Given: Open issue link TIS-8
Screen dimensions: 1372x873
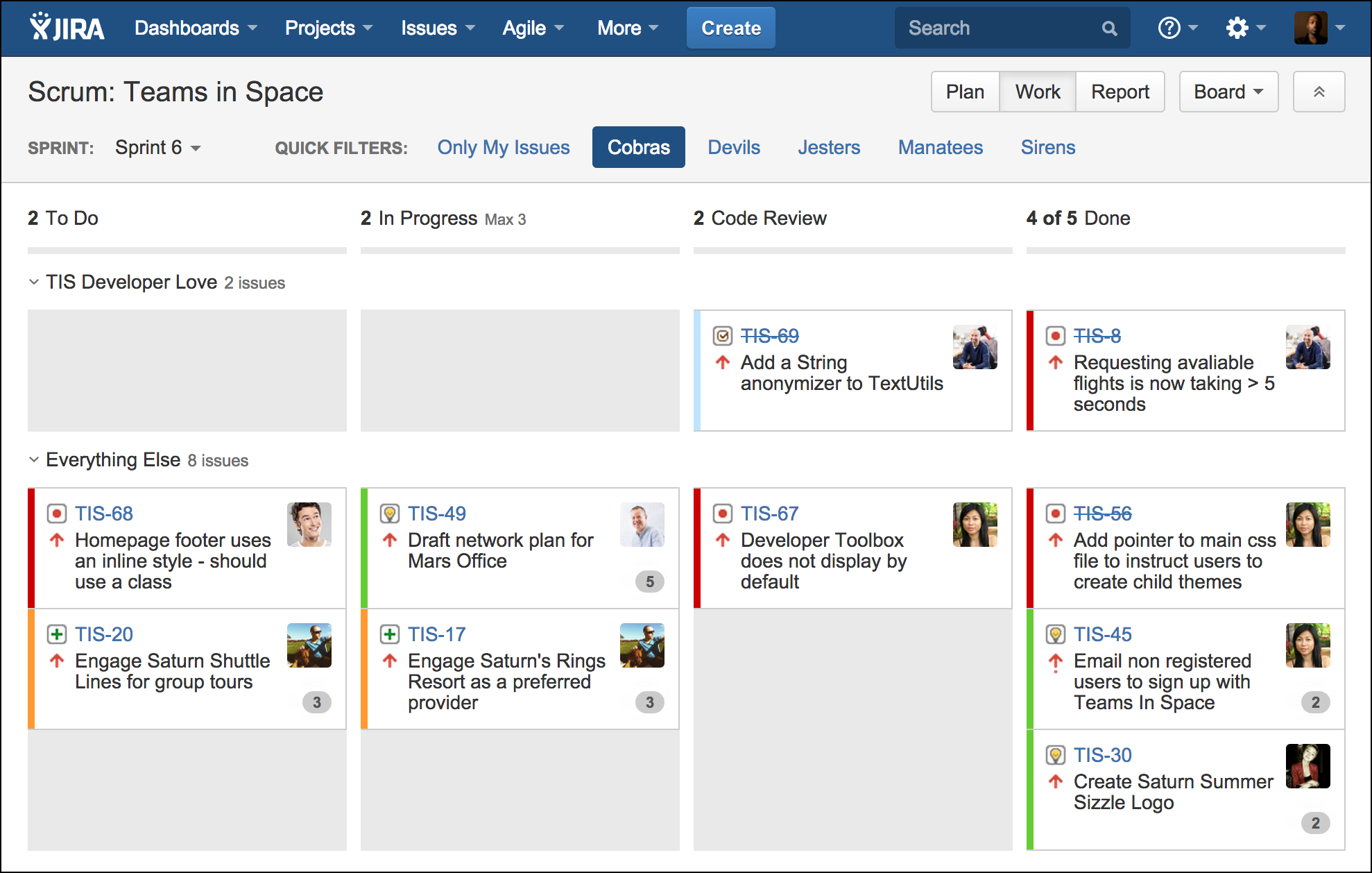Looking at the screenshot, I should [x=1097, y=336].
